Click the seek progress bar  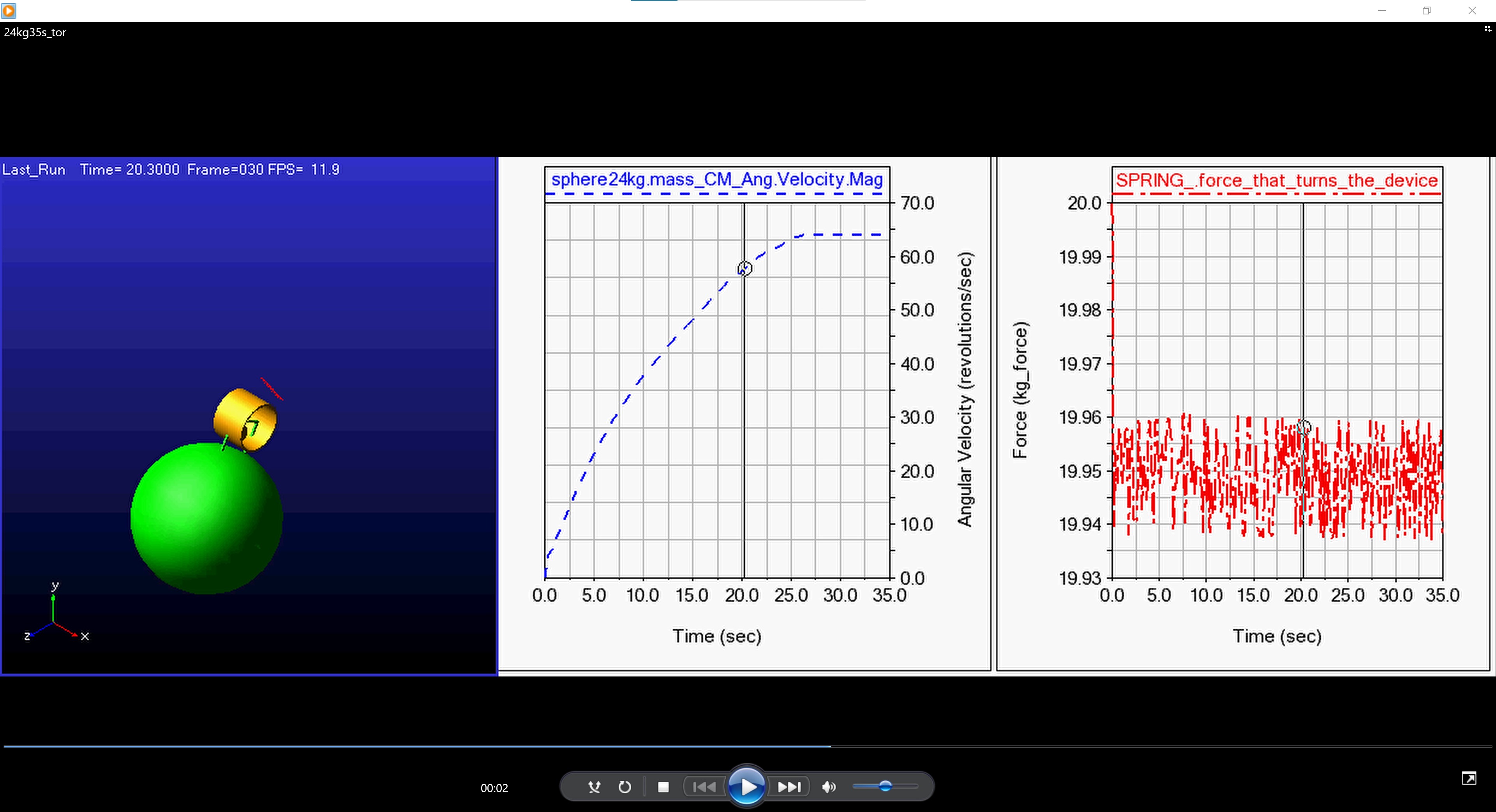pyautogui.click(x=748, y=747)
